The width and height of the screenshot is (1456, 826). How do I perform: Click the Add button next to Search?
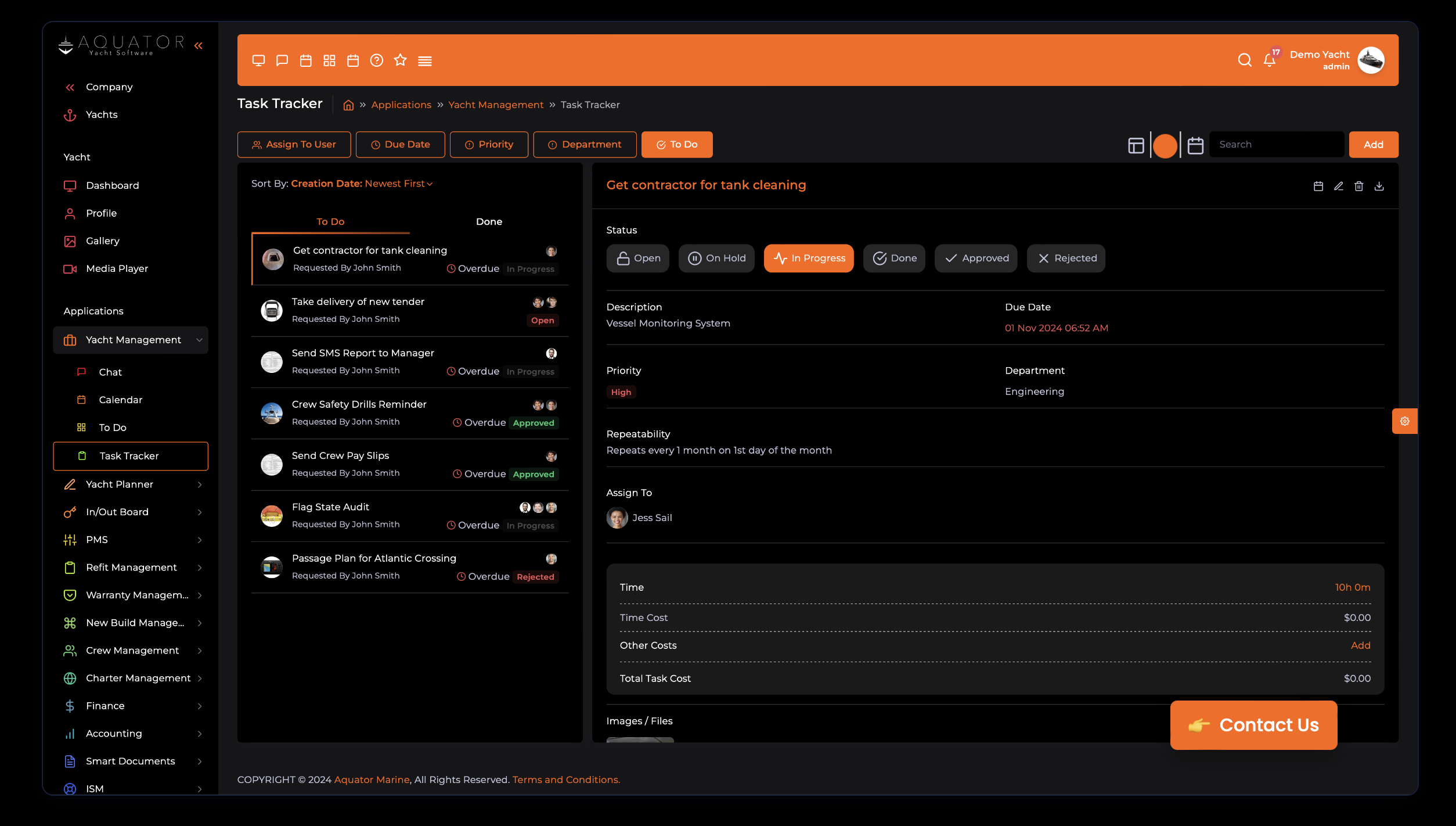[x=1374, y=145]
